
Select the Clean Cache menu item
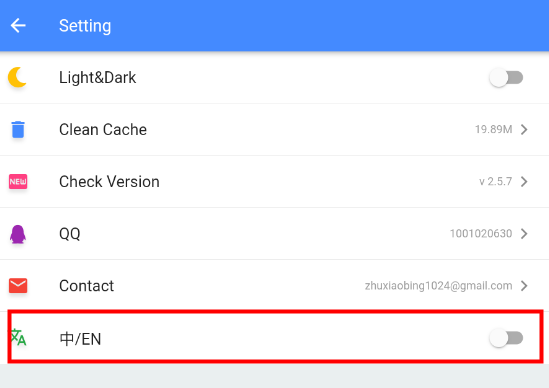point(274,130)
